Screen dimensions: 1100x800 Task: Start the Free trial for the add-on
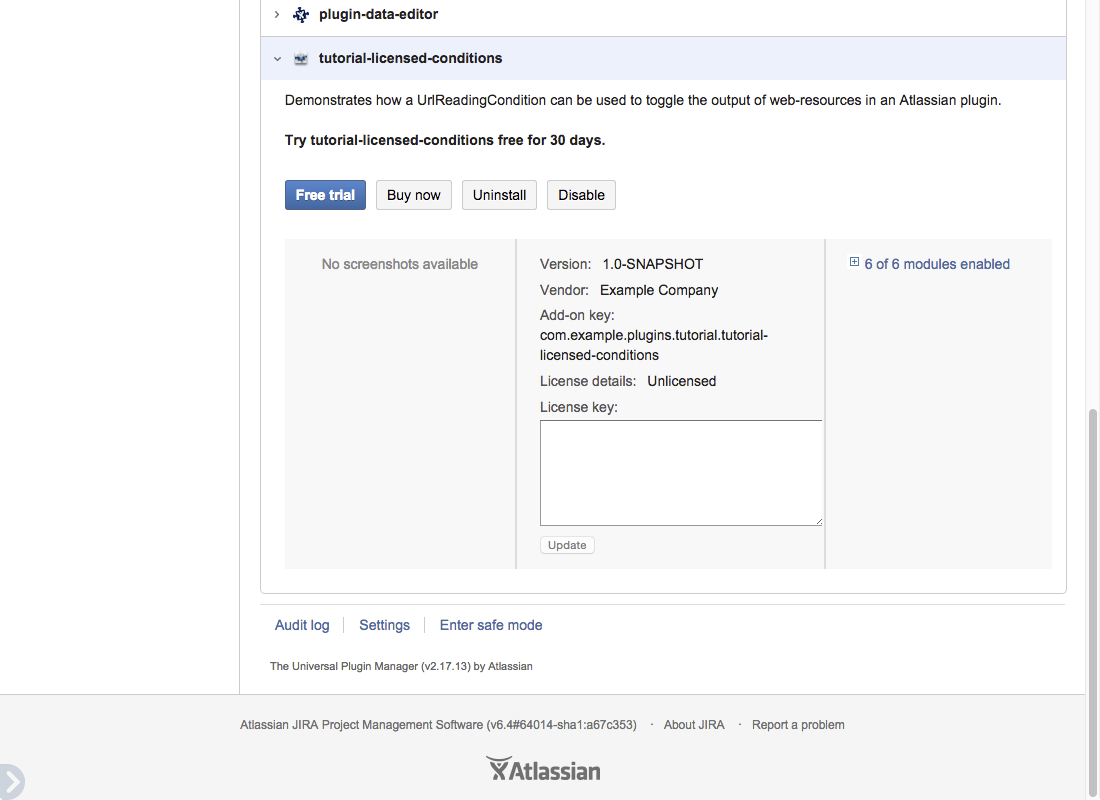325,195
